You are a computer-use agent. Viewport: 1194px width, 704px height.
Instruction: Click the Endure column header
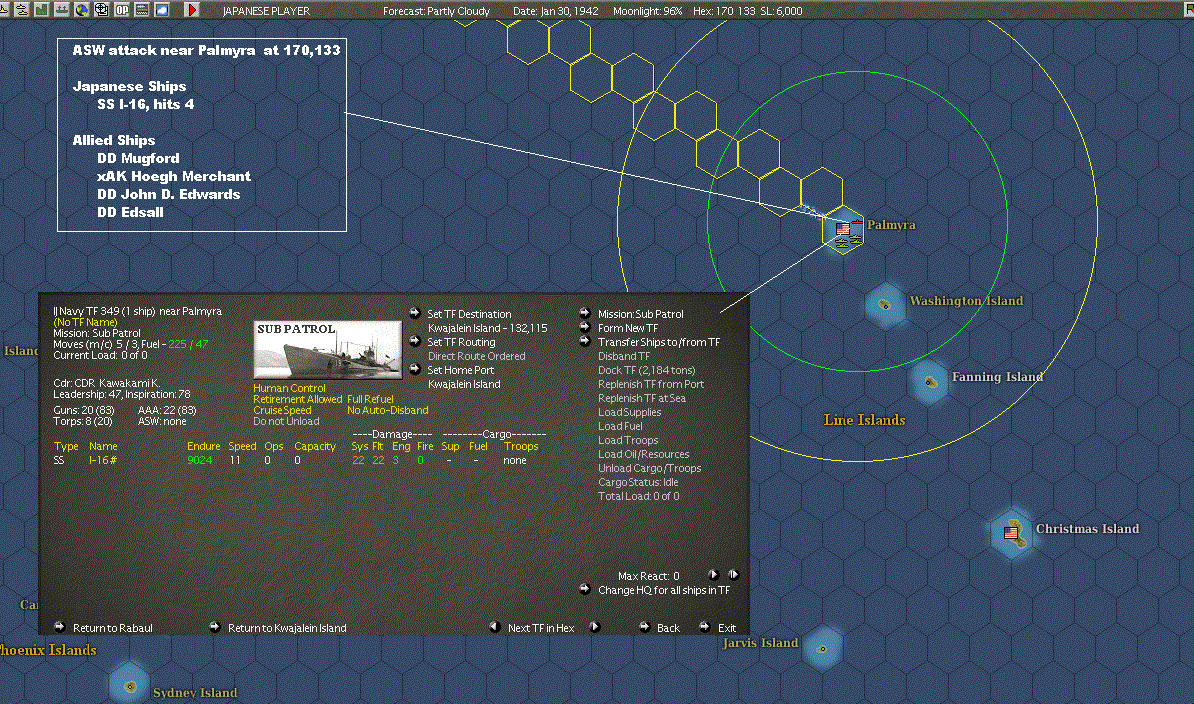(203, 446)
